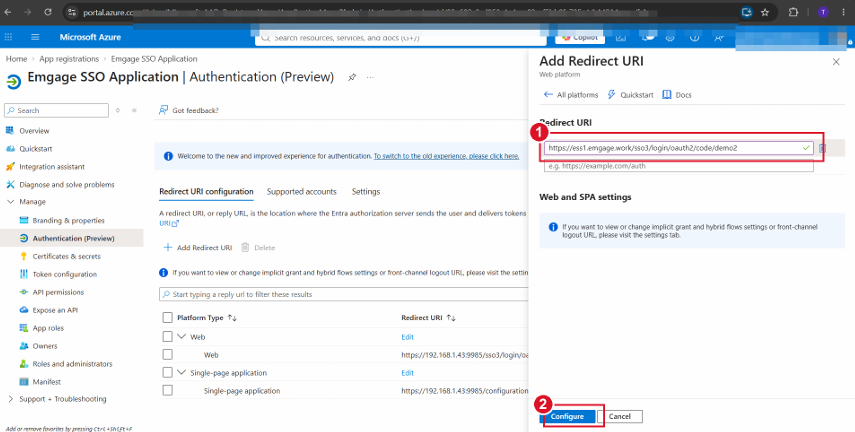
Task: Open Branding & properties
Action: [68, 220]
